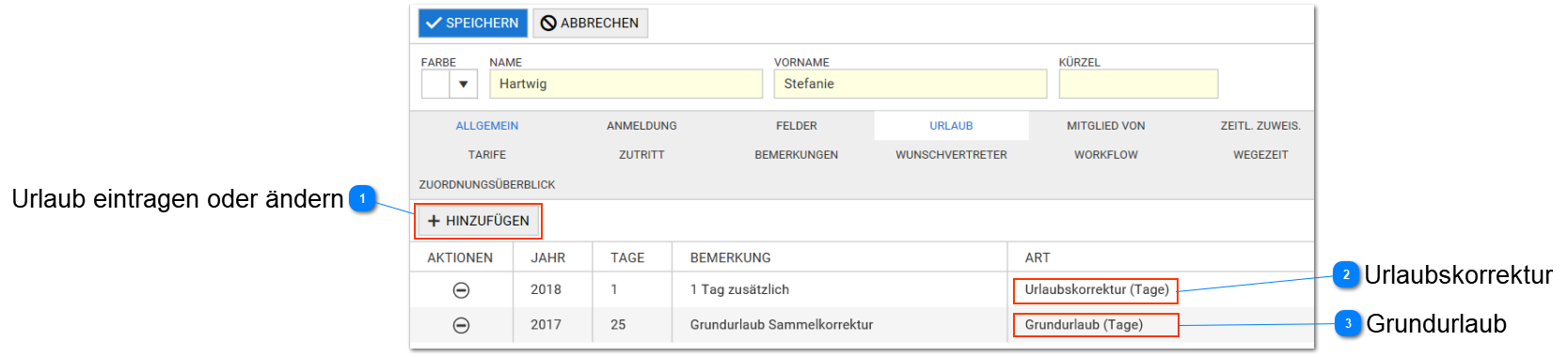The image size is (1568, 357).
Task: Click the 'Urlaubskorrektur (Tage)' cell
Action: coord(1097,289)
